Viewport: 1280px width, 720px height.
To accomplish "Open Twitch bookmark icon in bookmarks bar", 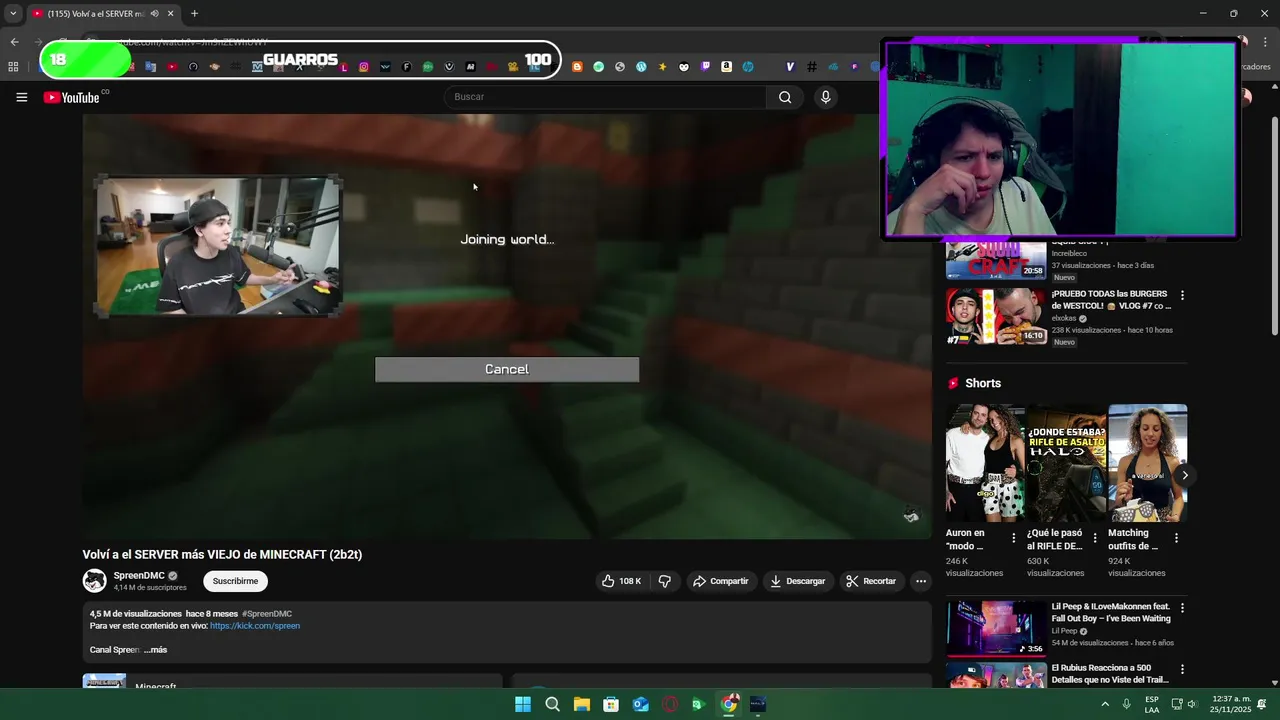I will click(x=705, y=67).
